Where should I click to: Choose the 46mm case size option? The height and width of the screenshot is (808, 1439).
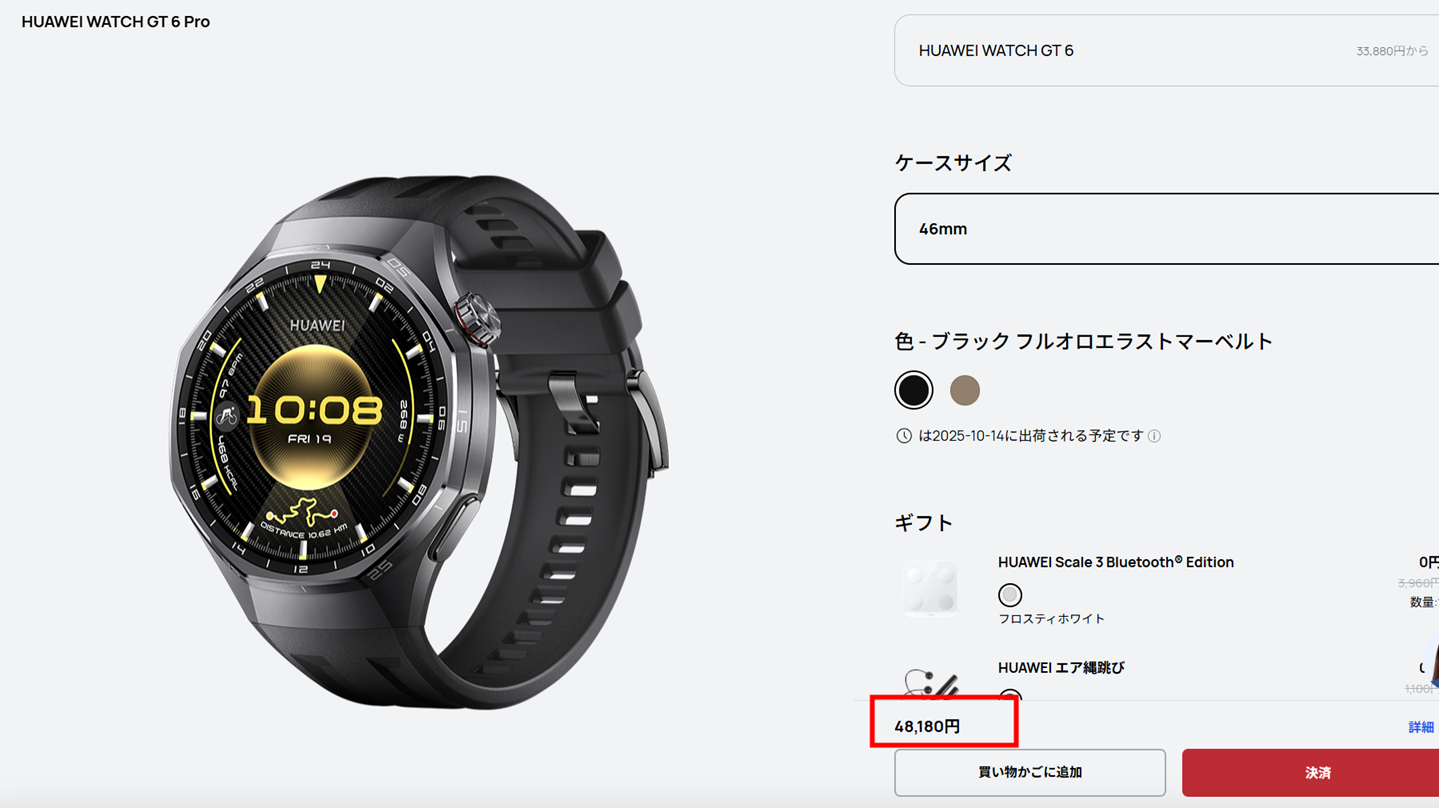coord(1166,229)
